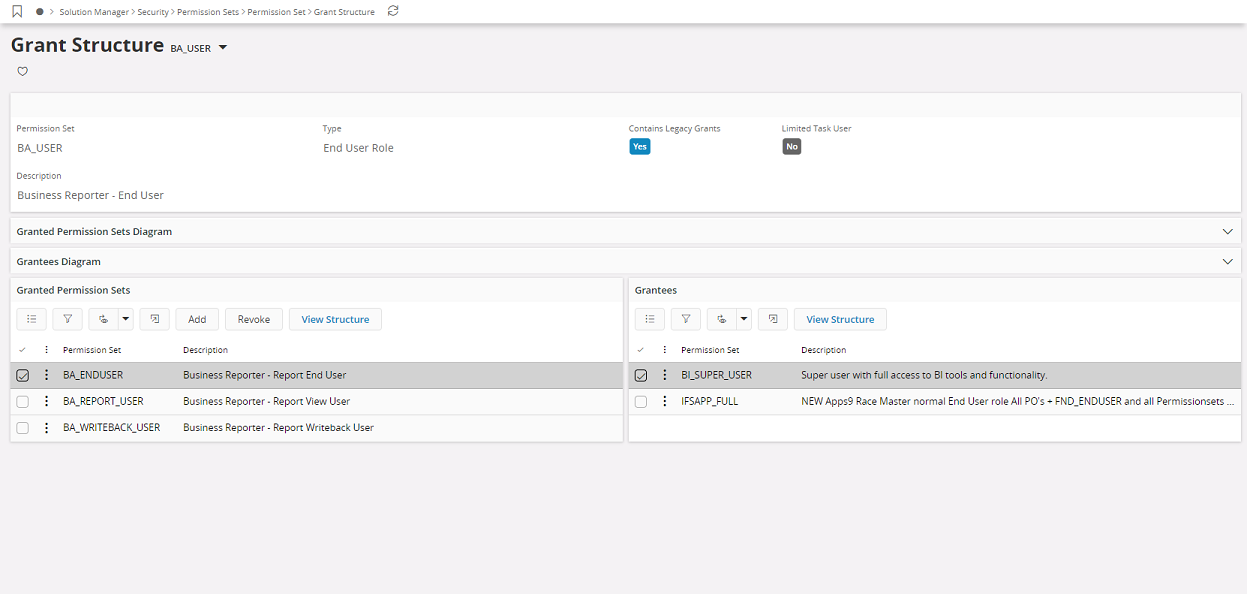Collapse the Grantees Diagram section
The width and height of the screenshot is (1247, 594).
1228,261
